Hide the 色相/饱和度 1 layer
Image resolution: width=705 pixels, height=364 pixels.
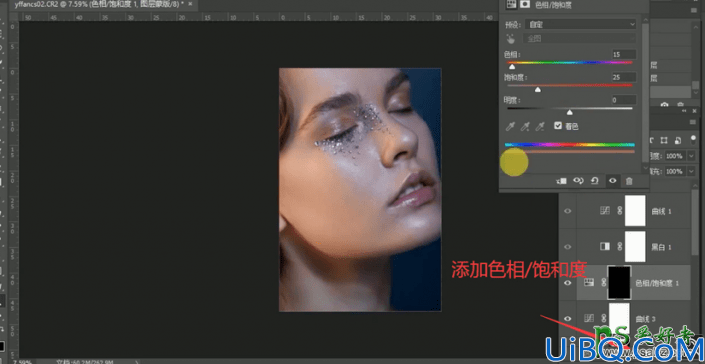pos(567,283)
